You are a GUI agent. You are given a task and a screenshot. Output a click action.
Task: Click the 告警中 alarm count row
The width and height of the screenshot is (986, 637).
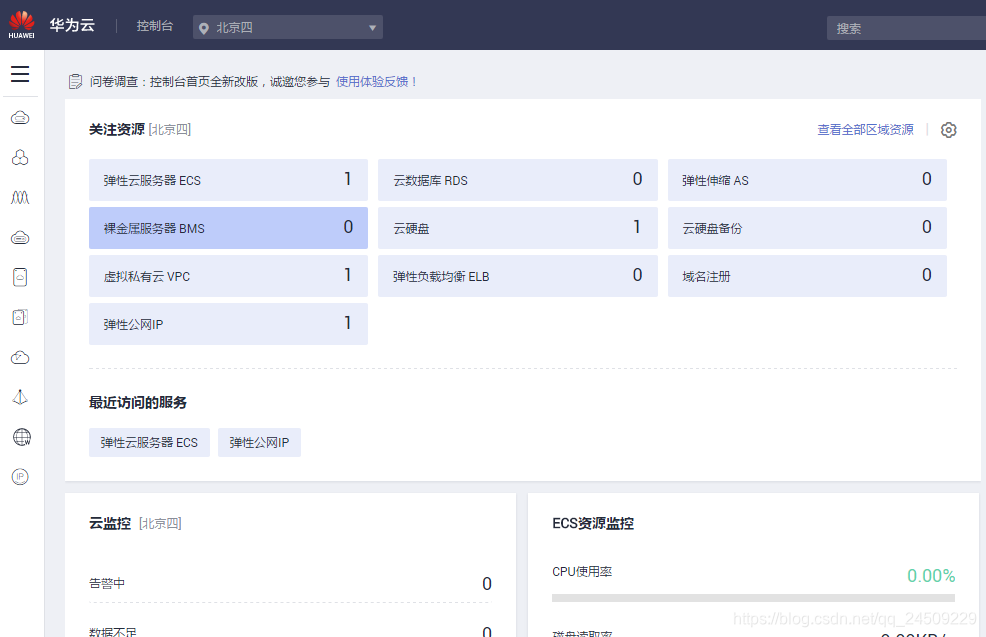(290, 584)
